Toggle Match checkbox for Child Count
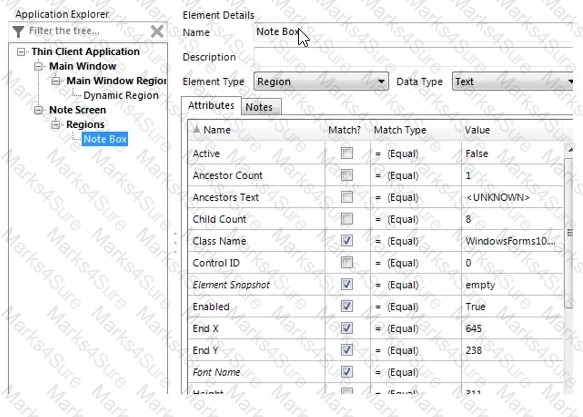 pyautogui.click(x=347, y=219)
